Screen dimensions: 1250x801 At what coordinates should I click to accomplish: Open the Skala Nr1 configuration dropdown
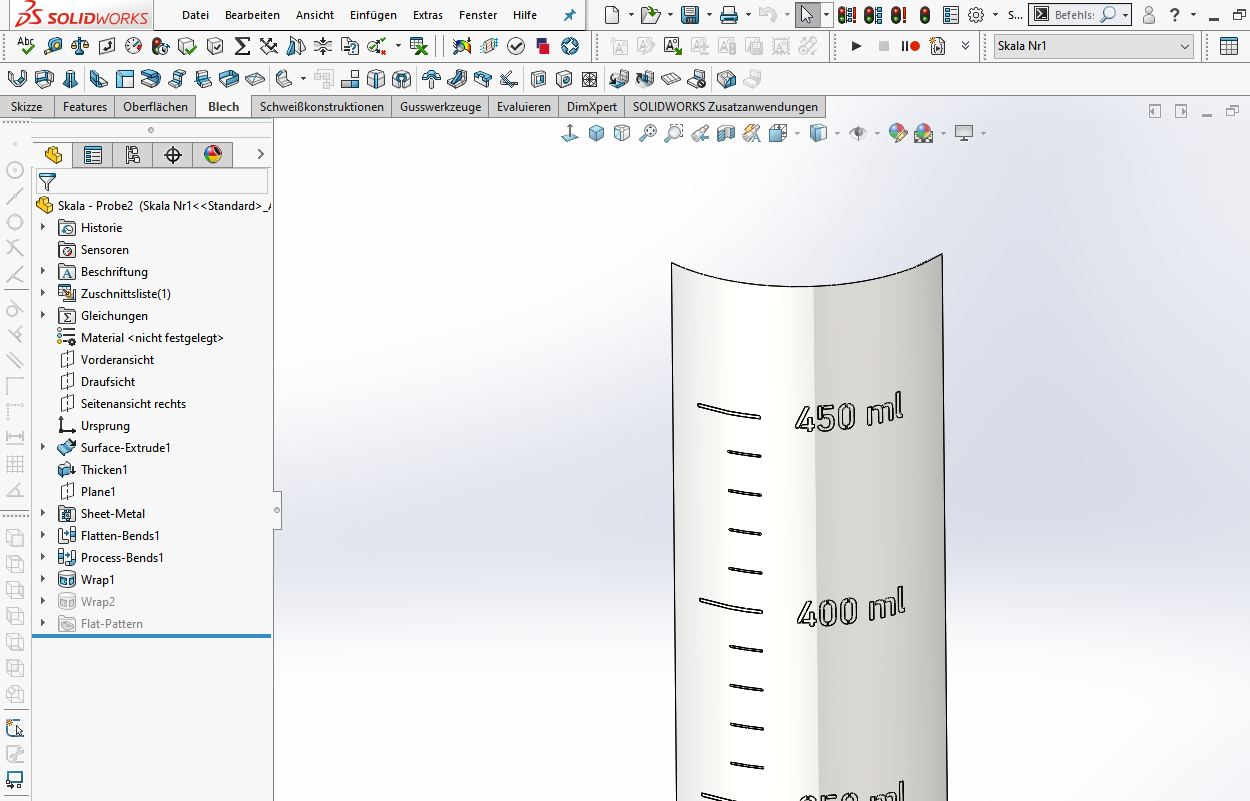pos(1094,46)
